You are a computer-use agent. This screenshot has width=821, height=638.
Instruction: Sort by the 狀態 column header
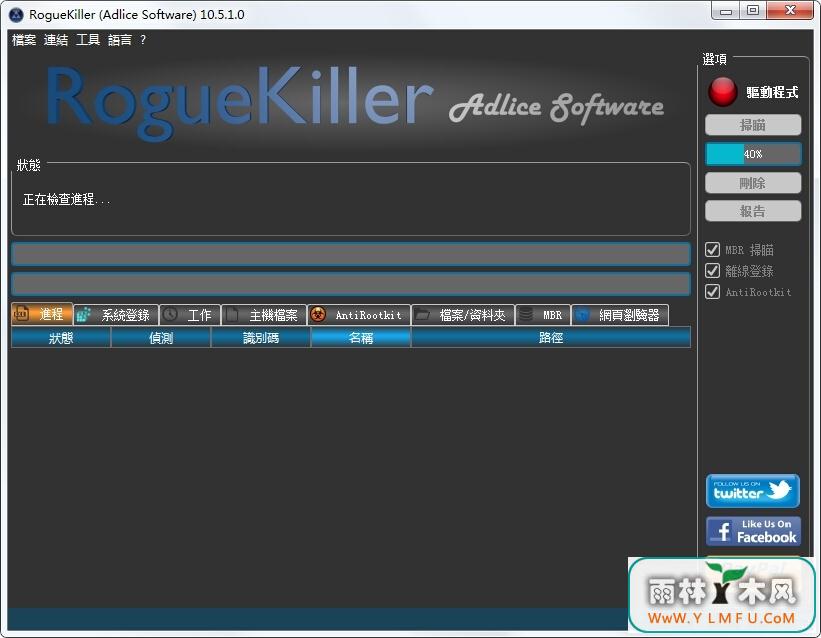click(x=61, y=337)
